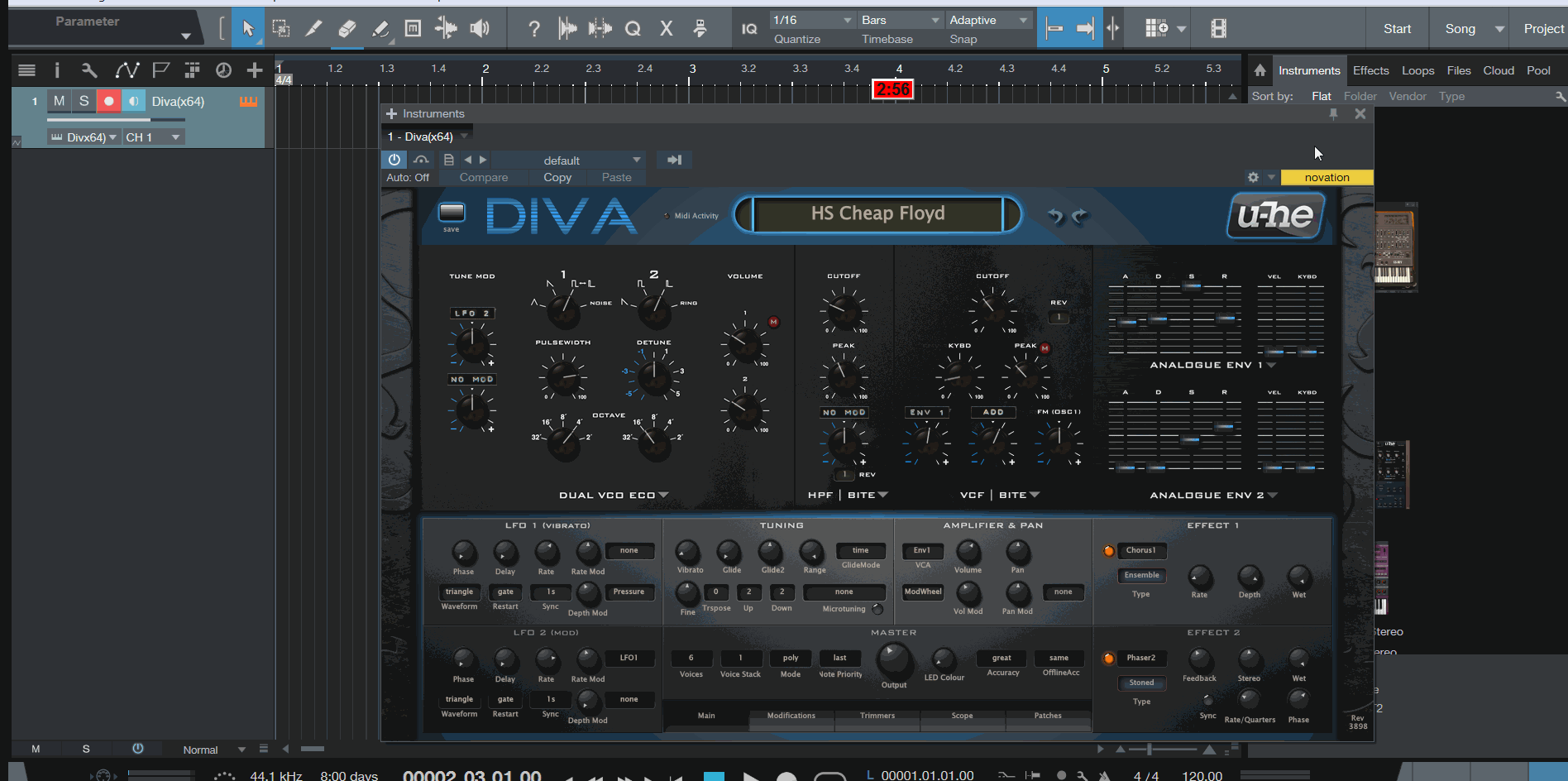The image size is (1568, 781).
Task: Click the Master Output knob
Action: pyautogui.click(x=894, y=659)
